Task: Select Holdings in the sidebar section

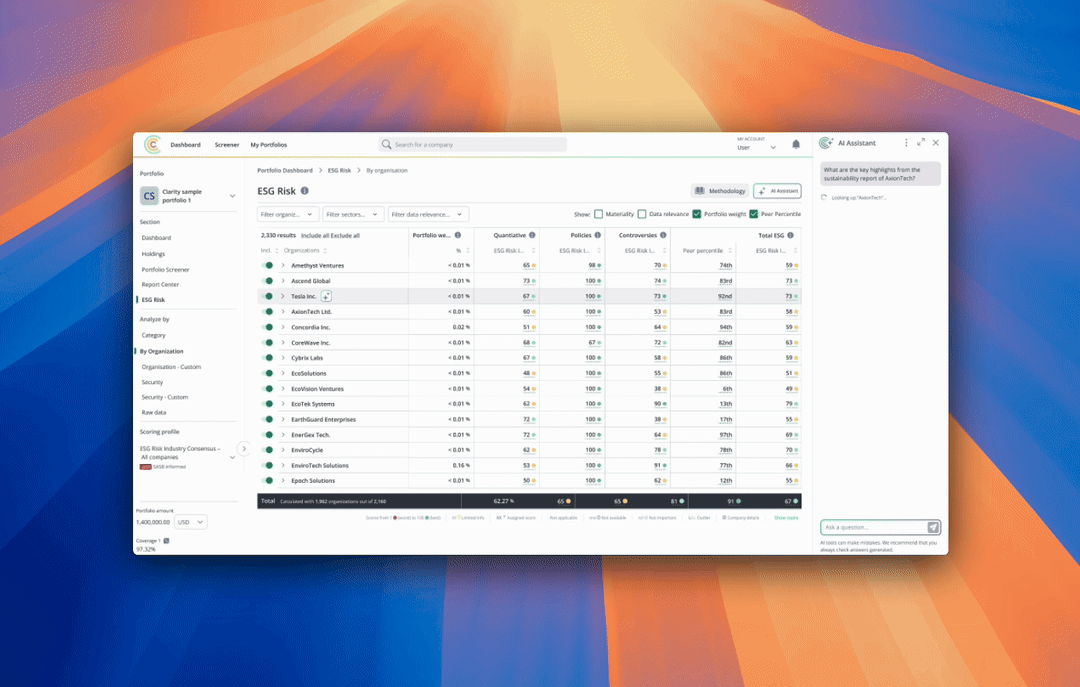Action: pyautogui.click(x=153, y=254)
